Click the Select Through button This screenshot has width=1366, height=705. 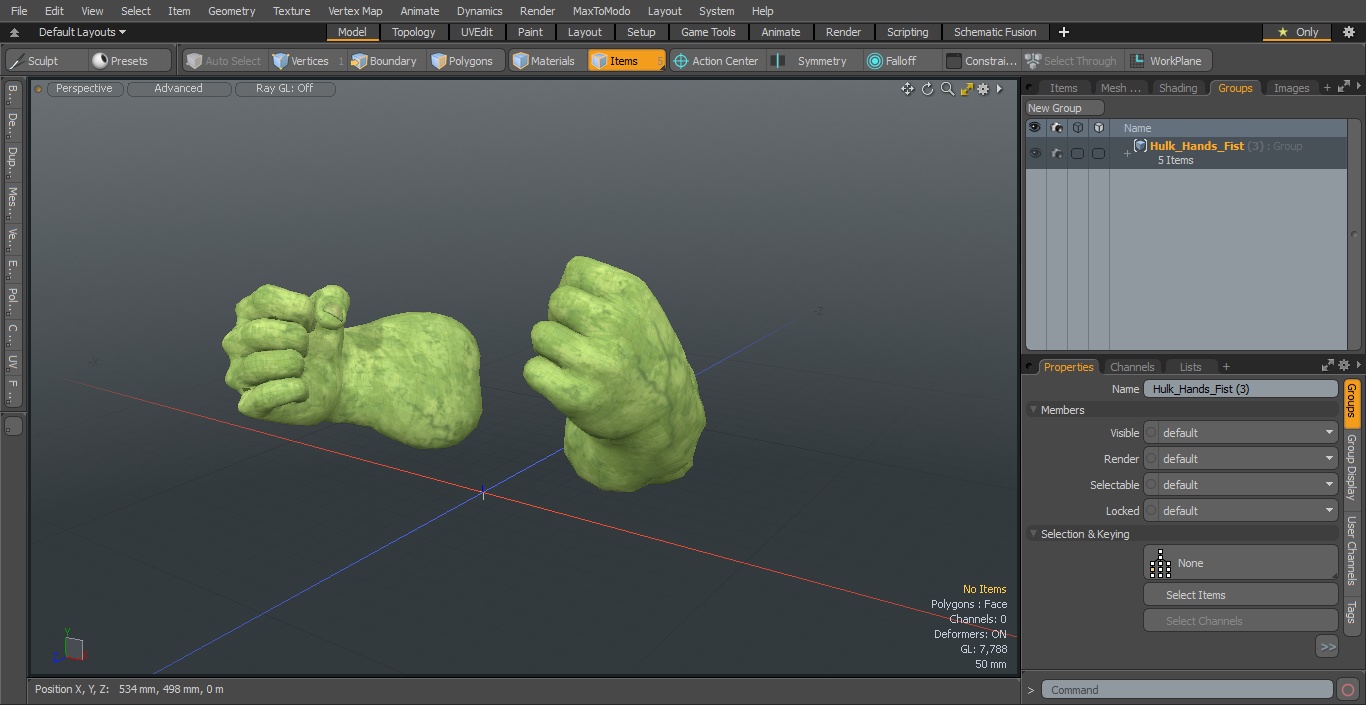1072,61
